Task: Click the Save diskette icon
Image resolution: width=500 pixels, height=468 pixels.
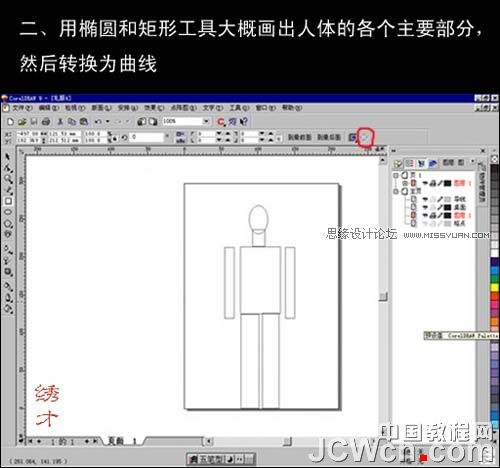Action: (34, 122)
